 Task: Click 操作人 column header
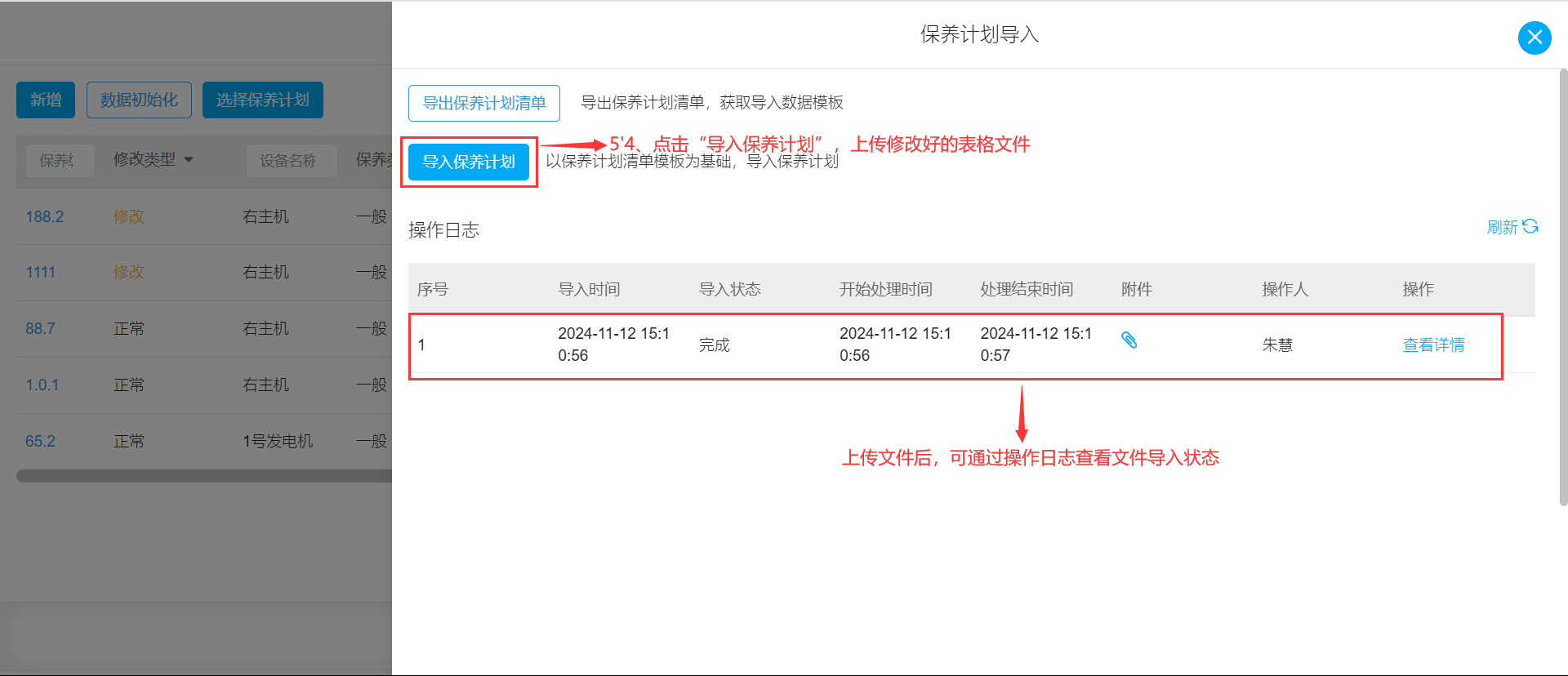(x=1285, y=289)
